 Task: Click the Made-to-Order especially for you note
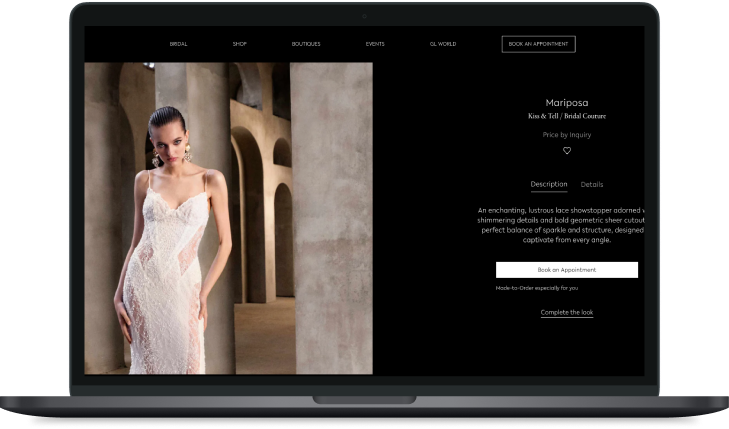[x=537, y=288]
